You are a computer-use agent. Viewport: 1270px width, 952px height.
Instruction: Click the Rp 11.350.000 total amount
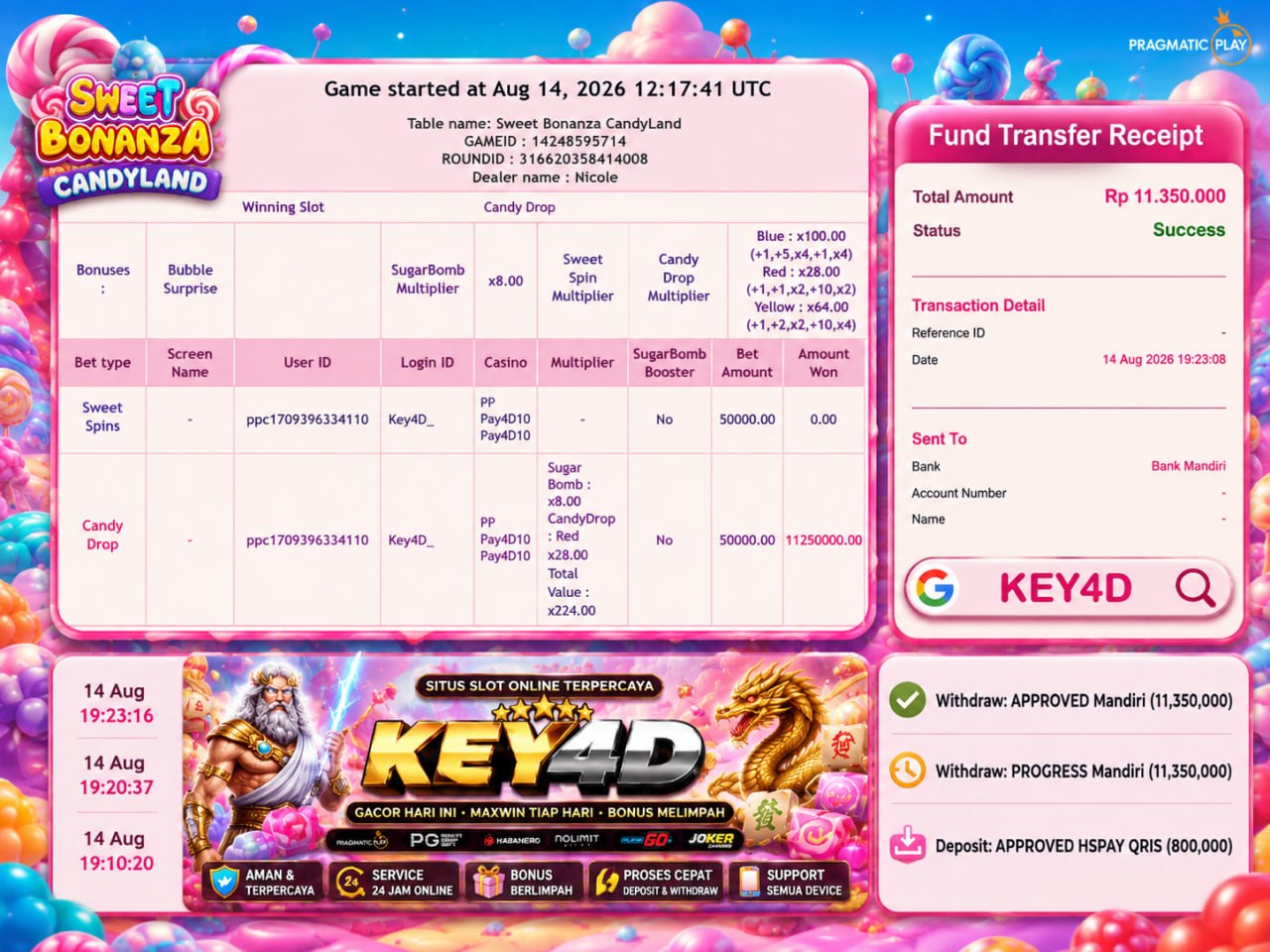(1165, 196)
